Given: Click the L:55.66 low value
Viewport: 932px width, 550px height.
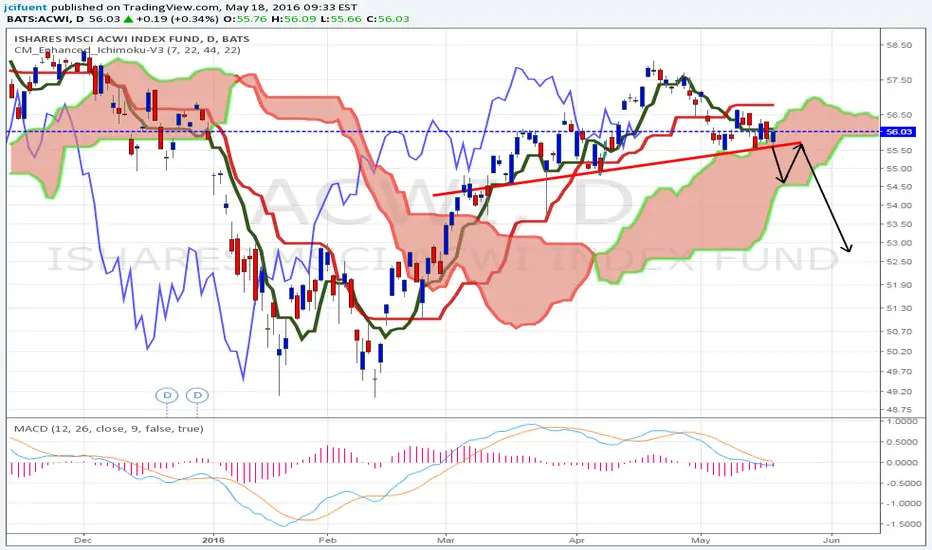Looking at the screenshot, I should click(x=339, y=19).
